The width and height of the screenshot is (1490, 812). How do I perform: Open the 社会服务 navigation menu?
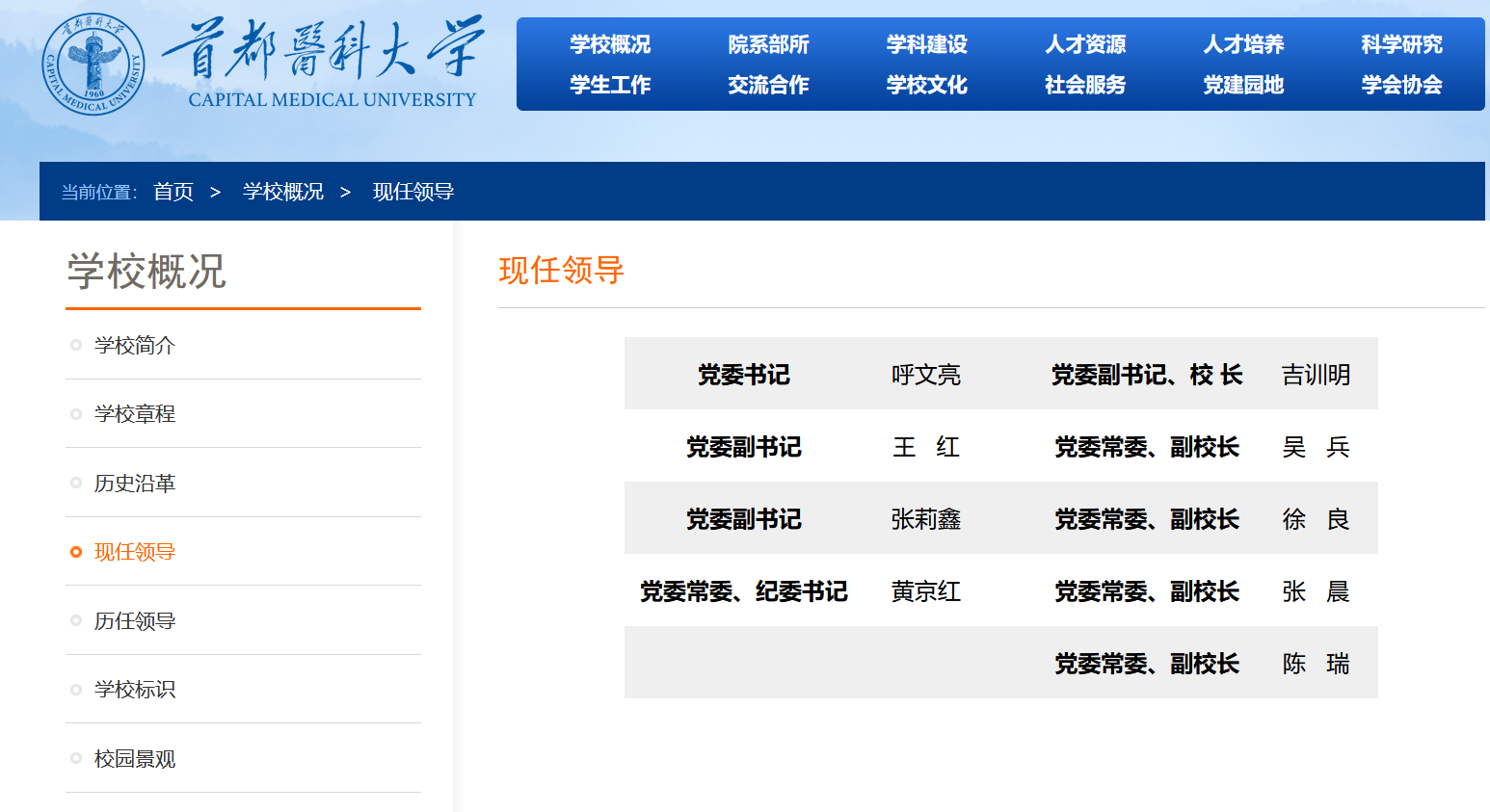1085,85
